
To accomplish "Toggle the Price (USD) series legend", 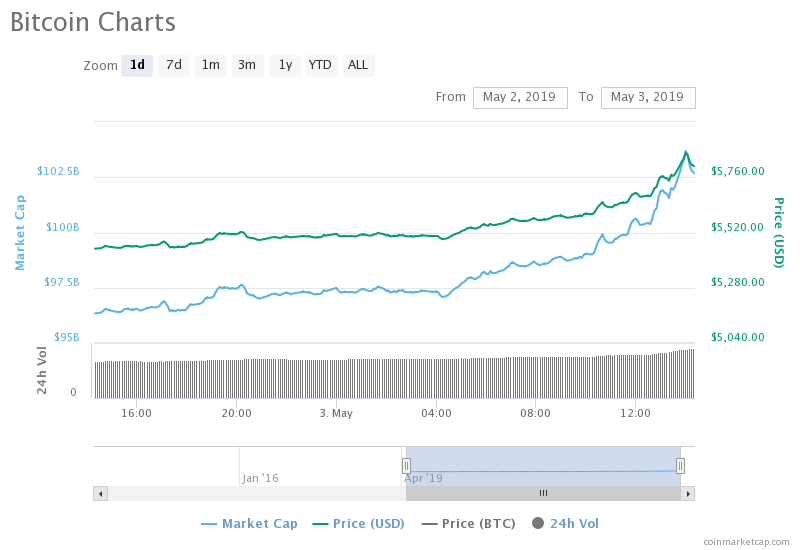I will (361, 523).
